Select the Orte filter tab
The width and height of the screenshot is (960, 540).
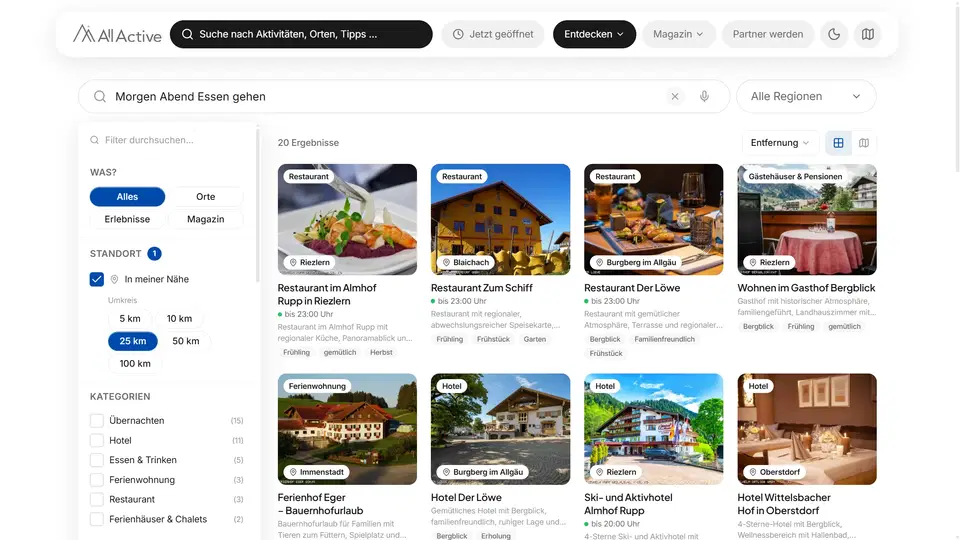(x=206, y=197)
